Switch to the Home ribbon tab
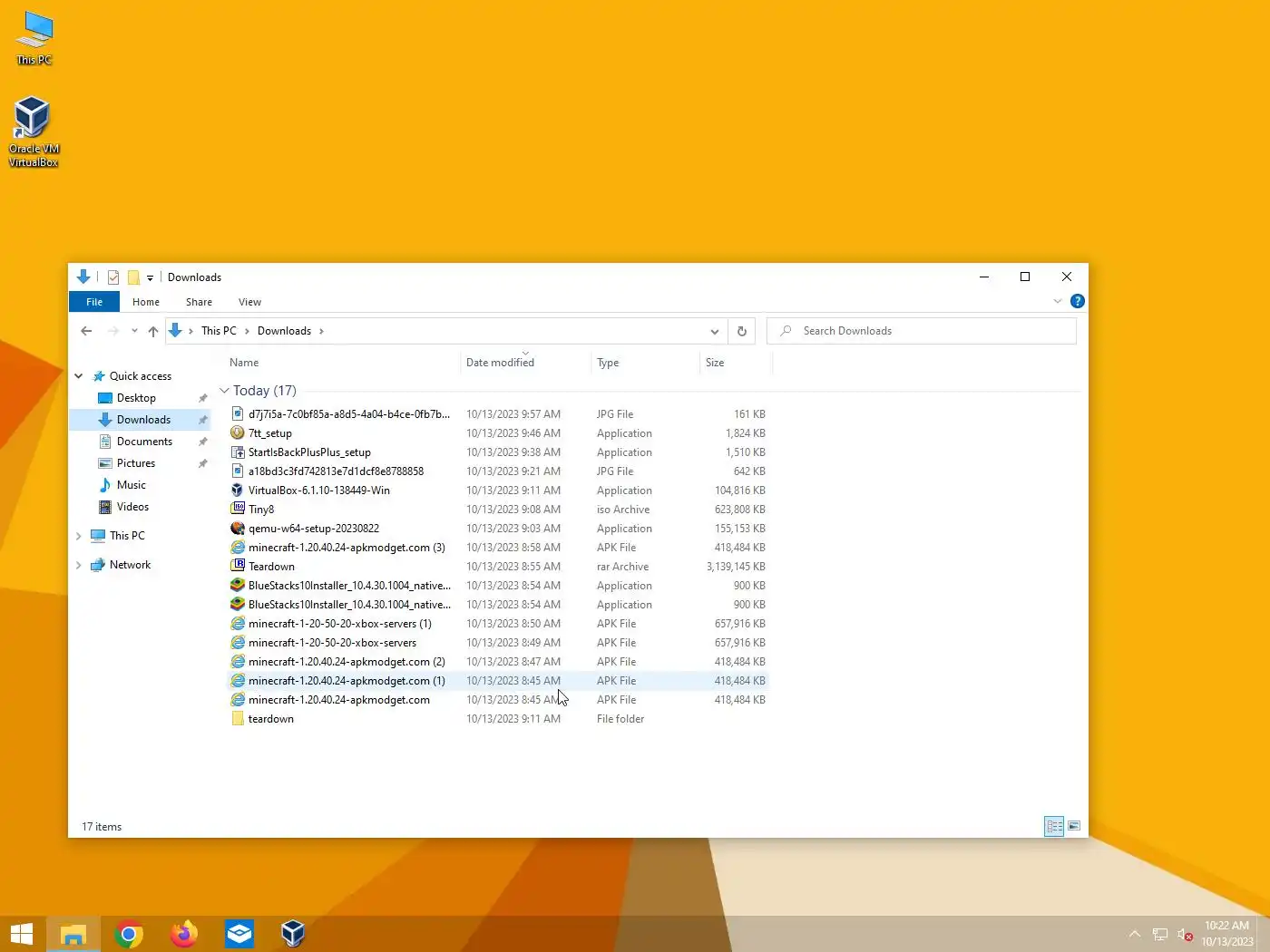Viewport: 1270px width, 952px height. [146, 302]
